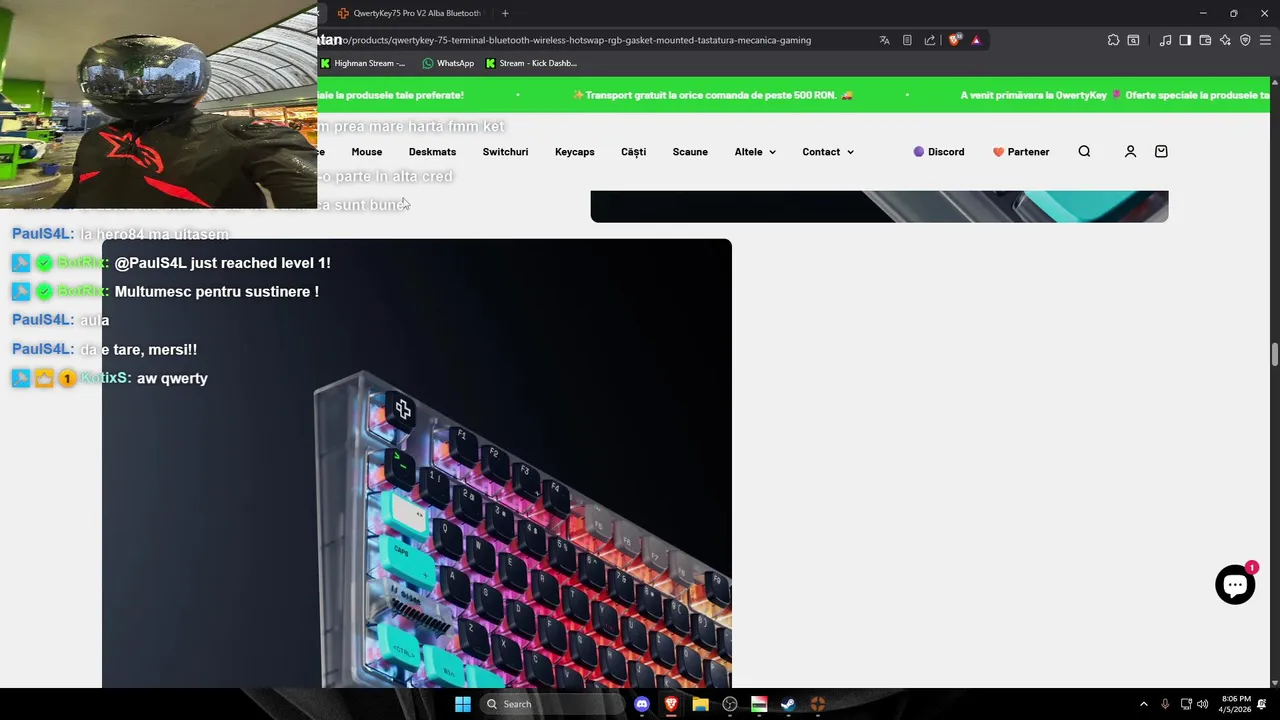The image size is (1280, 720).
Task: Click the address bar URL field
Action: click(x=590, y=40)
